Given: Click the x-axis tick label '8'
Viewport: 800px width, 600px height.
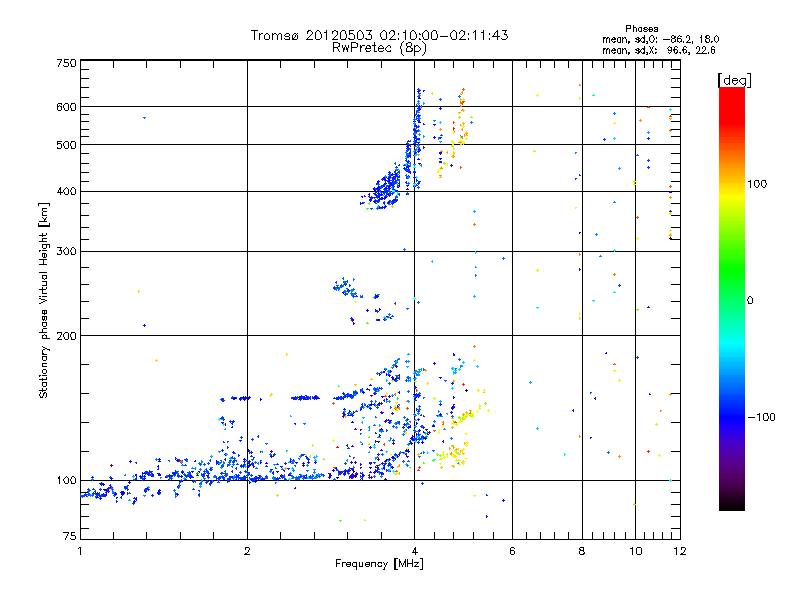Looking at the screenshot, I should (582, 551).
